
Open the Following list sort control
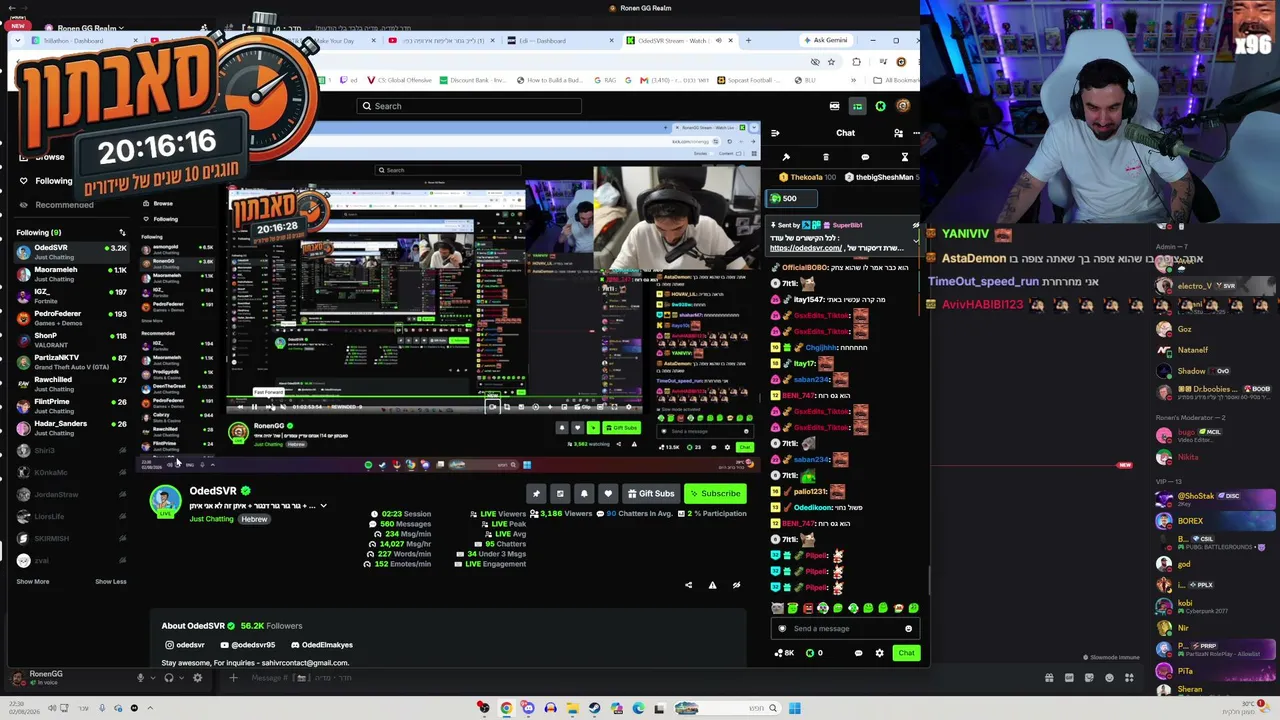pyautogui.click(x=123, y=233)
